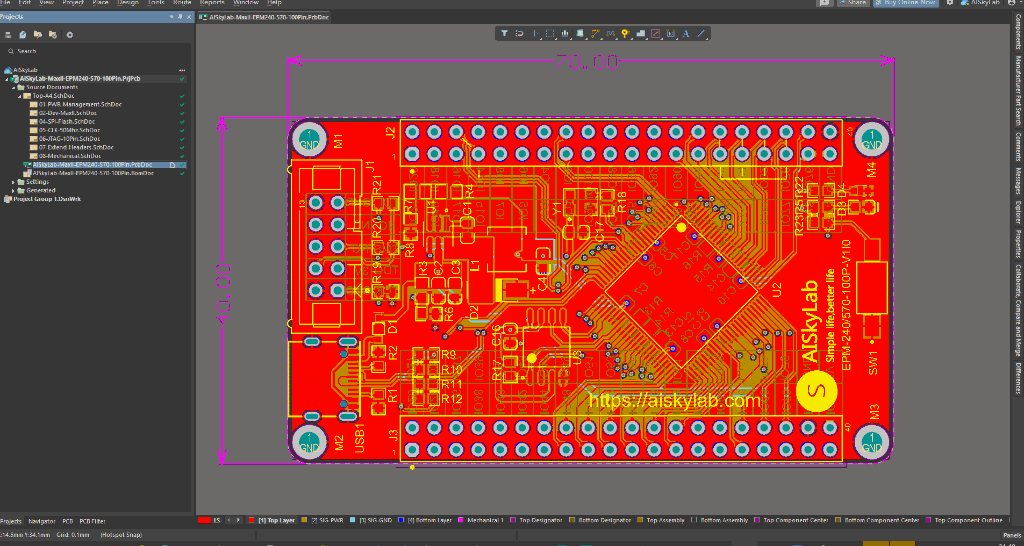Image resolution: width=1024 pixels, height=546 pixels.
Task: Open the align objects tool
Action: click(565, 33)
